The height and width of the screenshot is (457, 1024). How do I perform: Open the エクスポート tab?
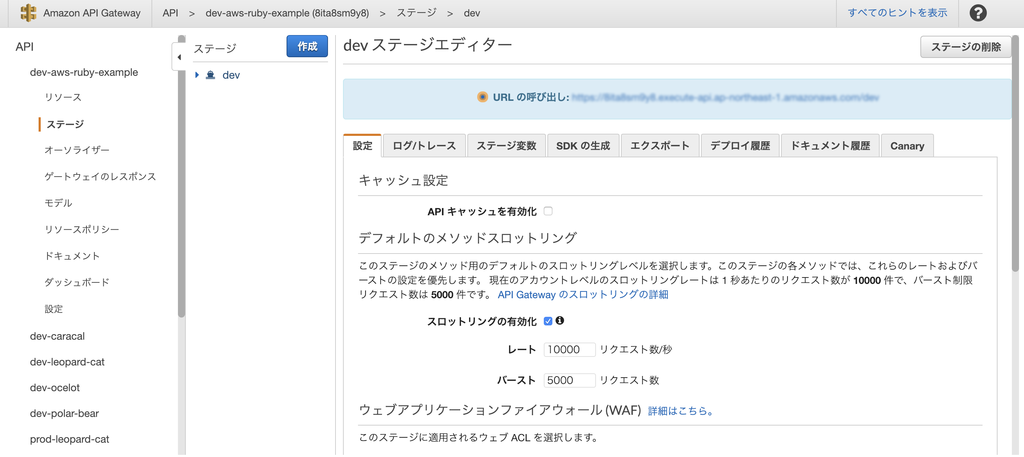[660, 146]
